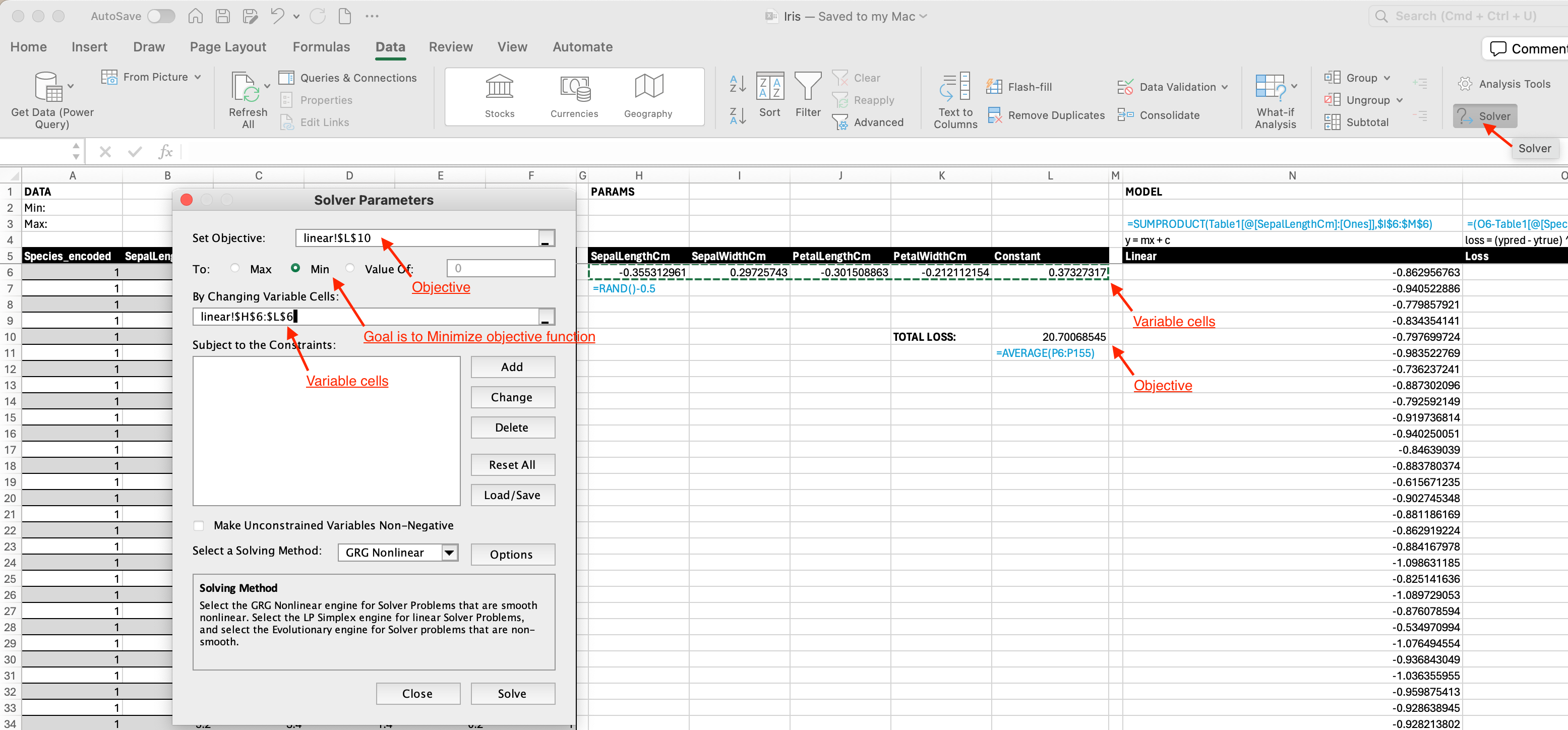Click the Save icon in title bar
This screenshot has height=730, width=1568.
tap(223, 16)
